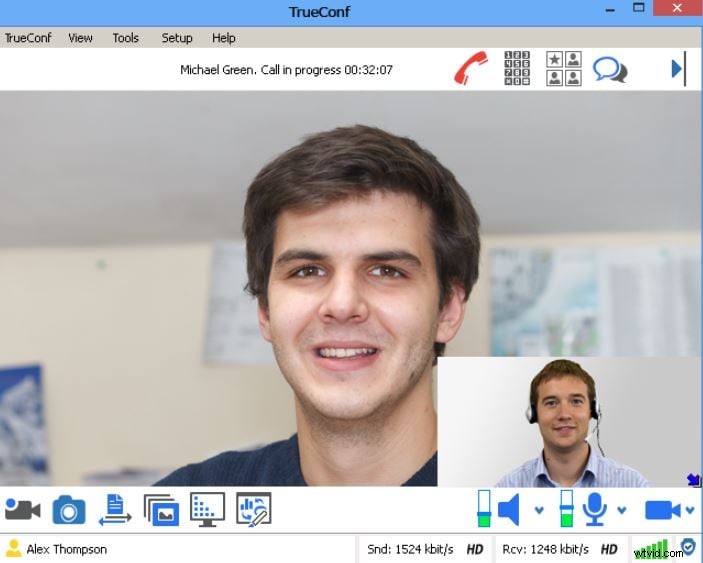Adjust the speaker volume slider
The height and width of the screenshot is (563, 703).
pyautogui.click(x=484, y=509)
